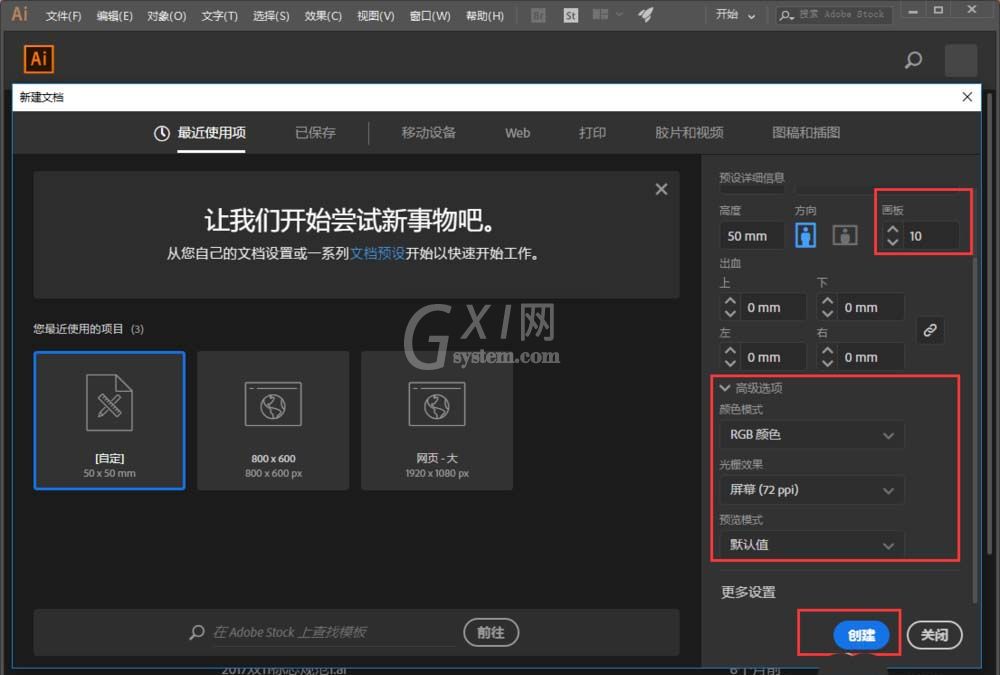This screenshot has width=1000, height=675.
Task: Open the 文档预设 link
Action: 378,254
